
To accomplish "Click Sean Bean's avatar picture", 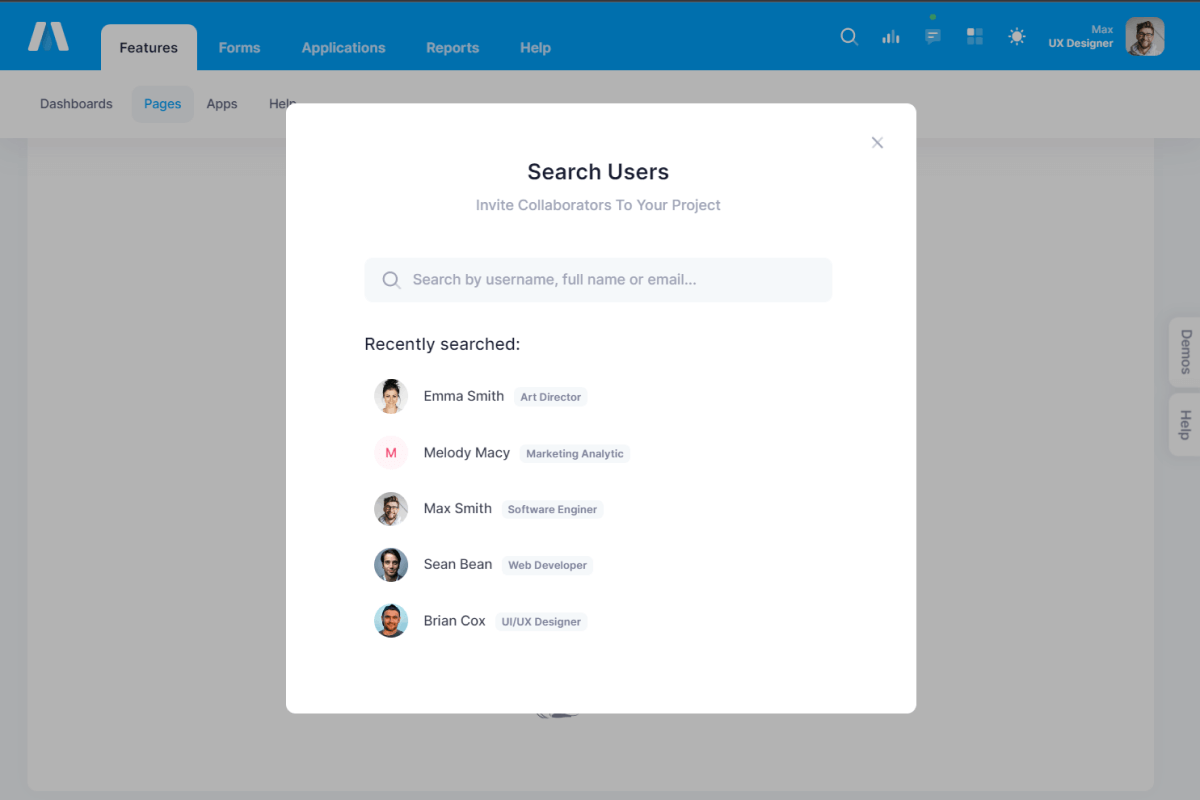I will 391,565.
